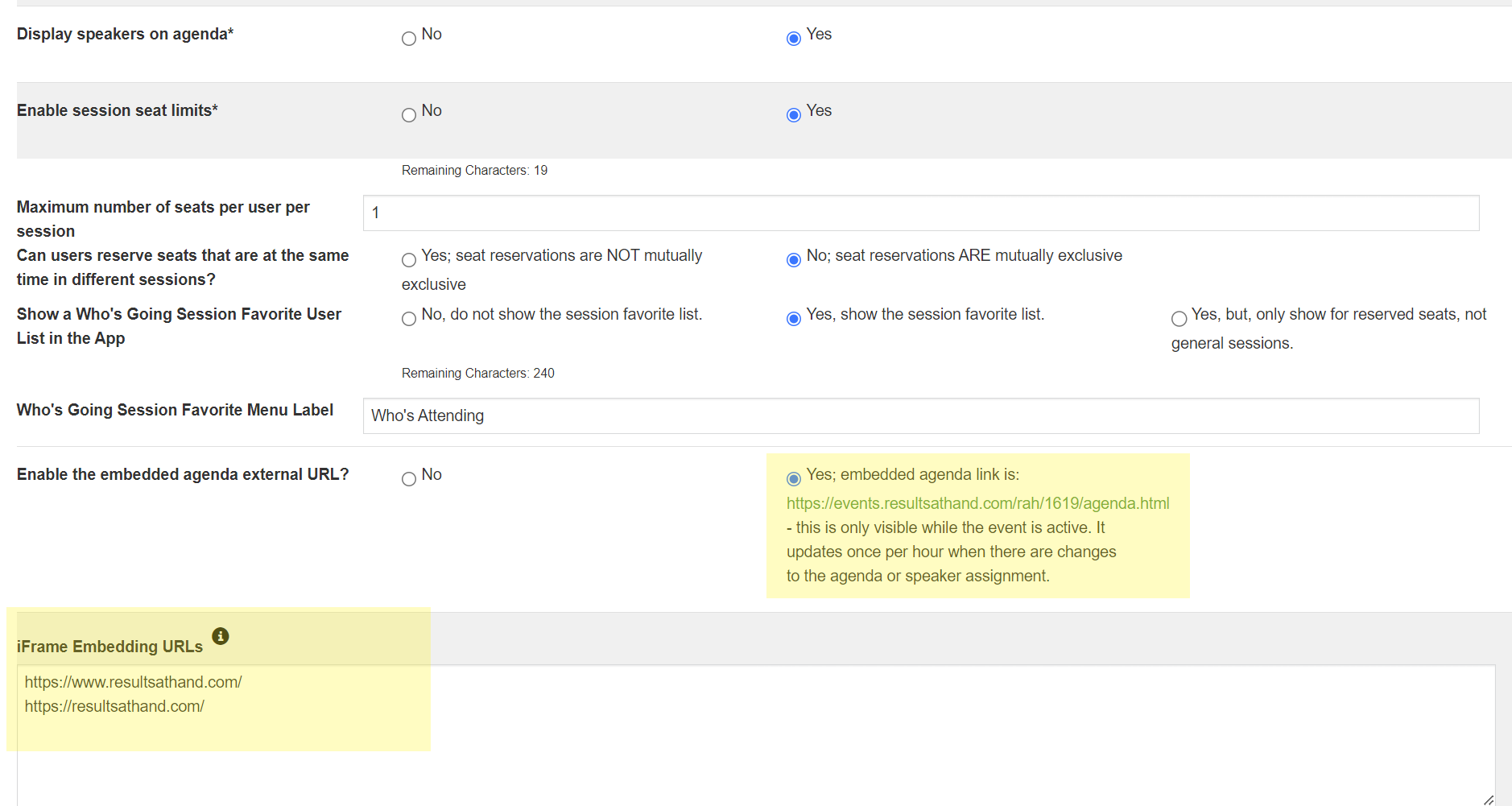Grab the iFrame textarea resize handle
Image resolution: width=1512 pixels, height=806 pixels.
click(x=1488, y=800)
